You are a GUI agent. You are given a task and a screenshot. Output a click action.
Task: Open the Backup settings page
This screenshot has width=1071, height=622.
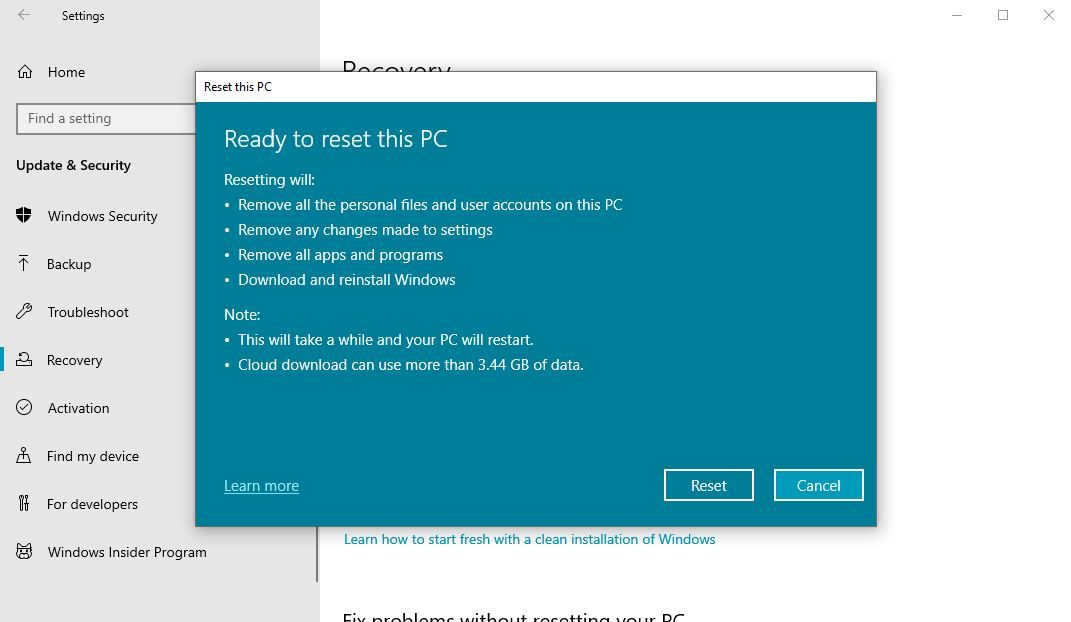point(69,264)
